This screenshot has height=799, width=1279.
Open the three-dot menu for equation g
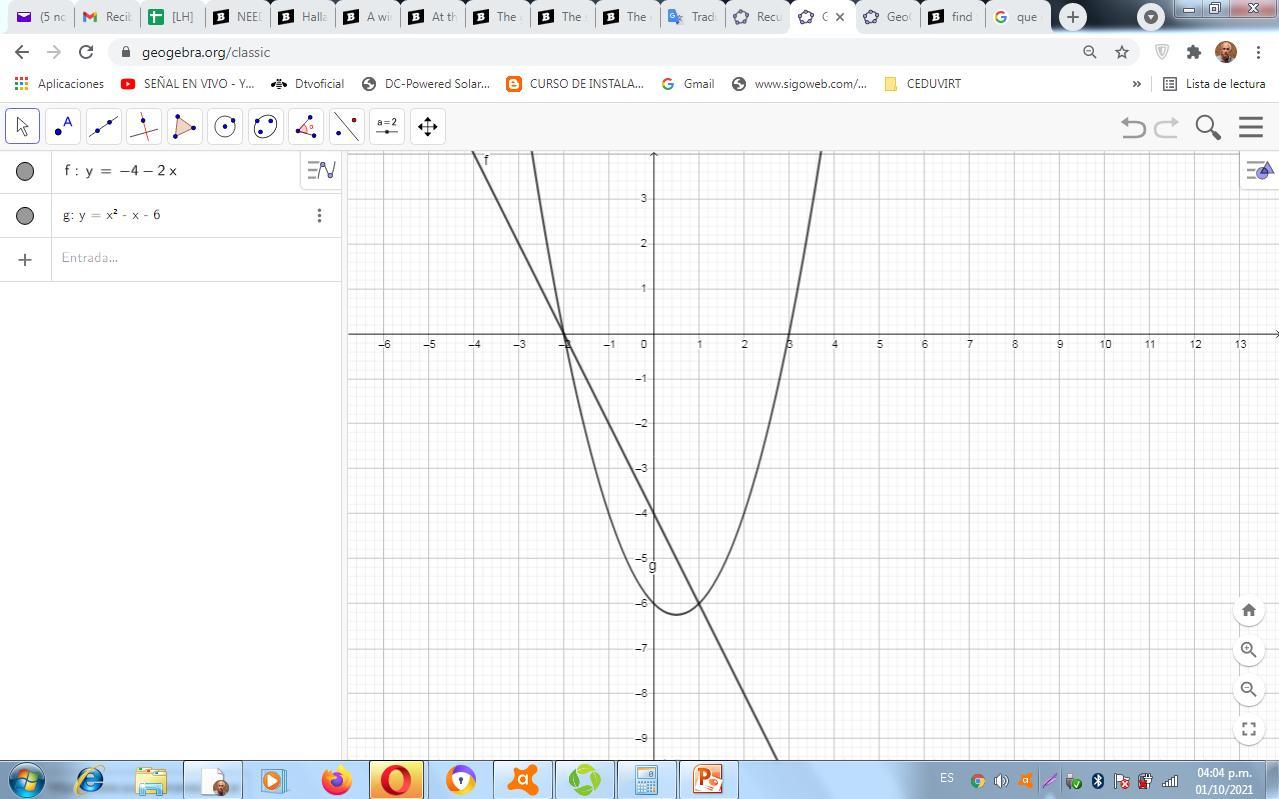click(x=319, y=215)
